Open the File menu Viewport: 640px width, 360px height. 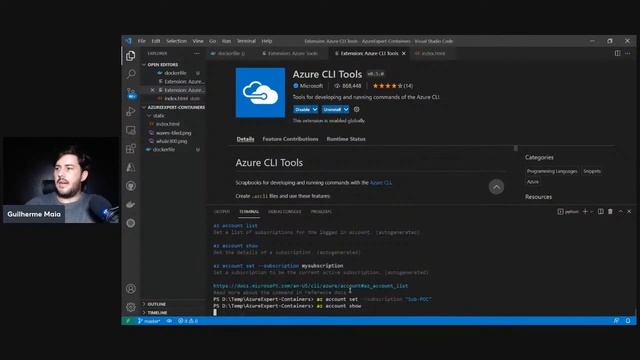[142, 41]
